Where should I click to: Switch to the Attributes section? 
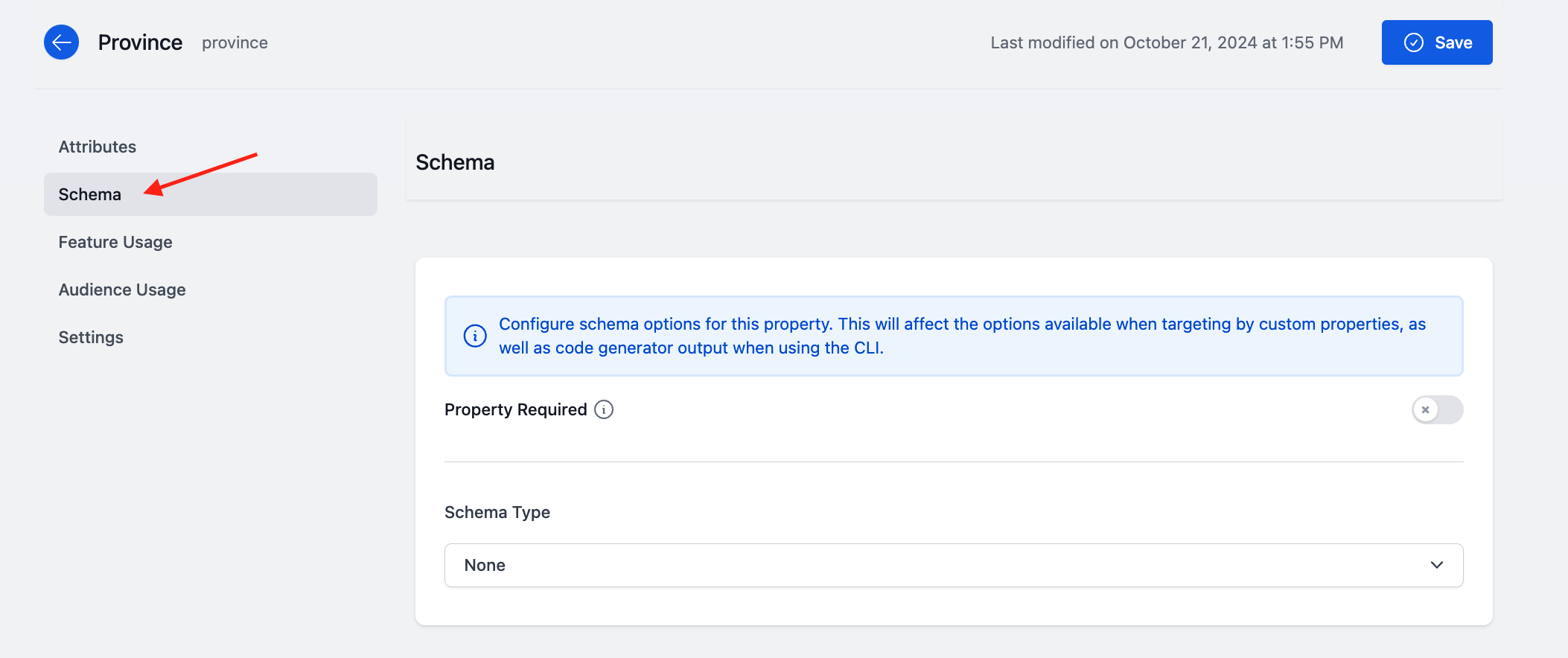click(x=97, y=147)
